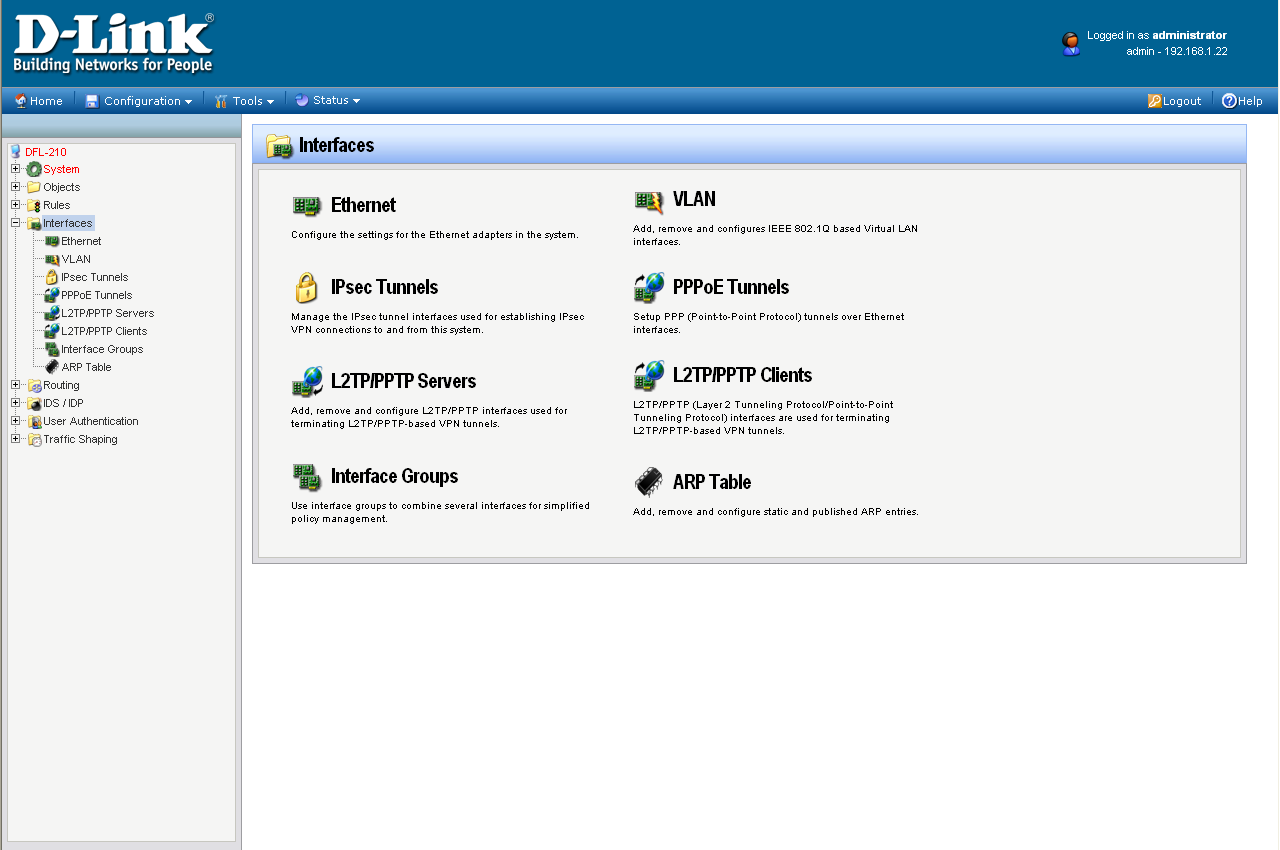Open the L2TP/PPTP Clients heading link
The width and height of the screenshot is (1280, 850).
(742, 375)
